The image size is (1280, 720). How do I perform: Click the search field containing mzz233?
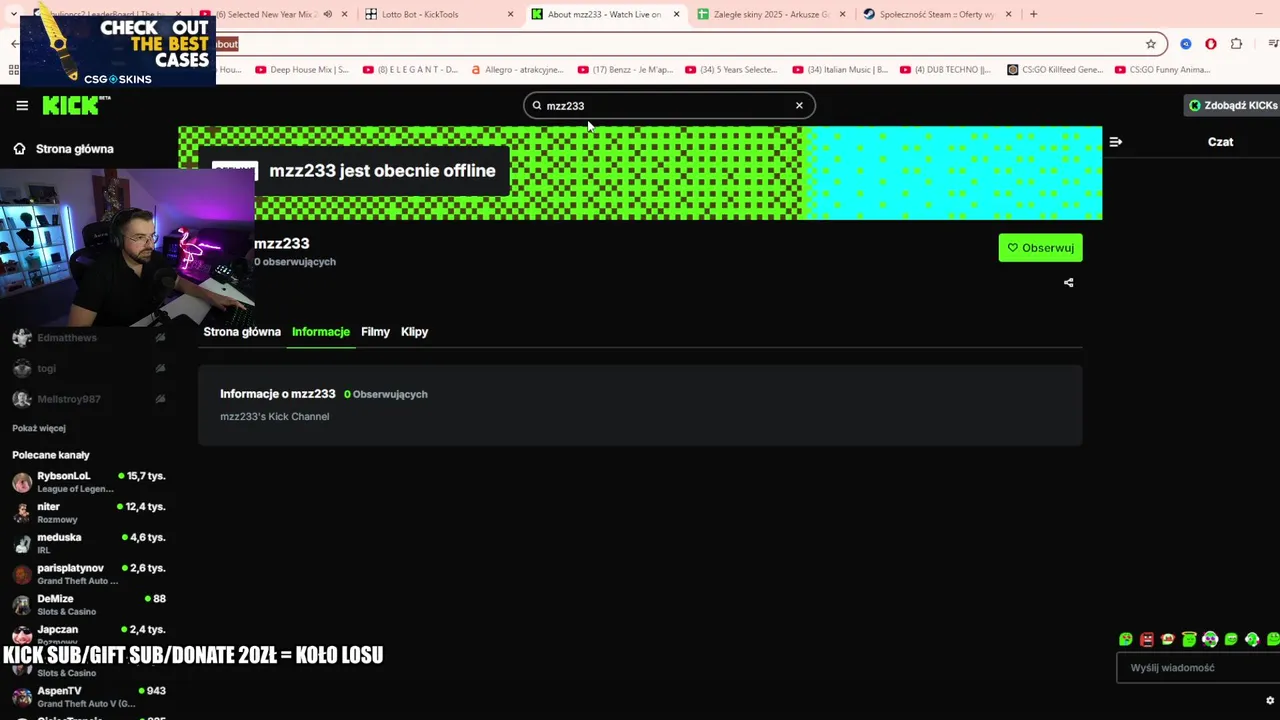669,105
